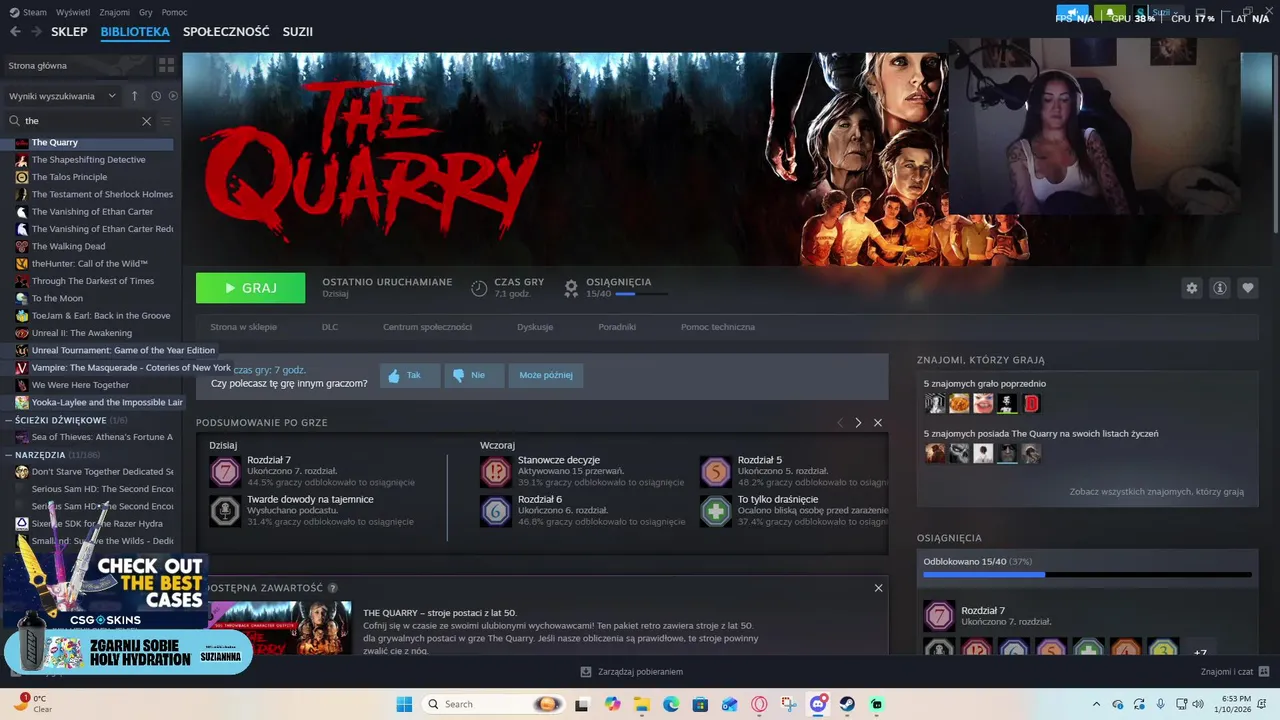This screenshot has height=720, width=1280.
Task: Open Centrum społeczności link
Action: click(x=427, y=327)
